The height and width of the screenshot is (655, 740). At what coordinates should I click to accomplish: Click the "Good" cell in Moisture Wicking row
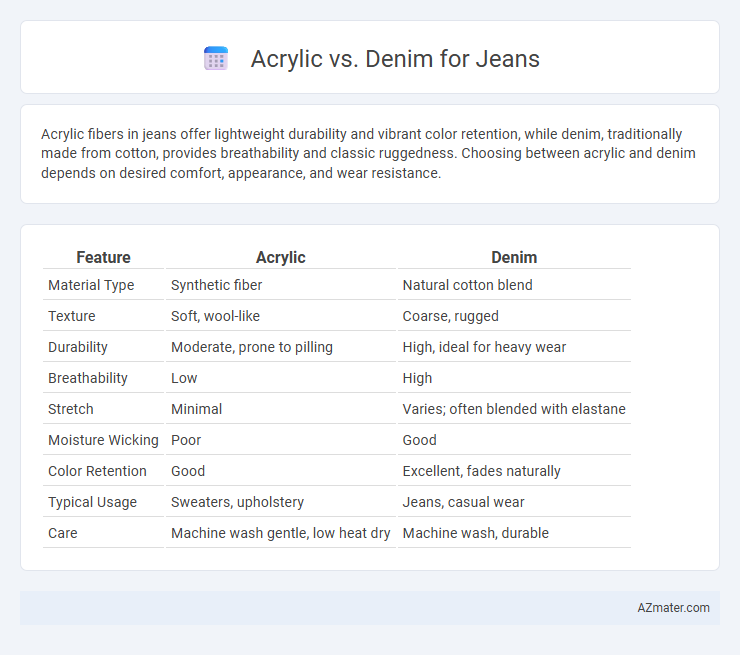pos(419,440)
